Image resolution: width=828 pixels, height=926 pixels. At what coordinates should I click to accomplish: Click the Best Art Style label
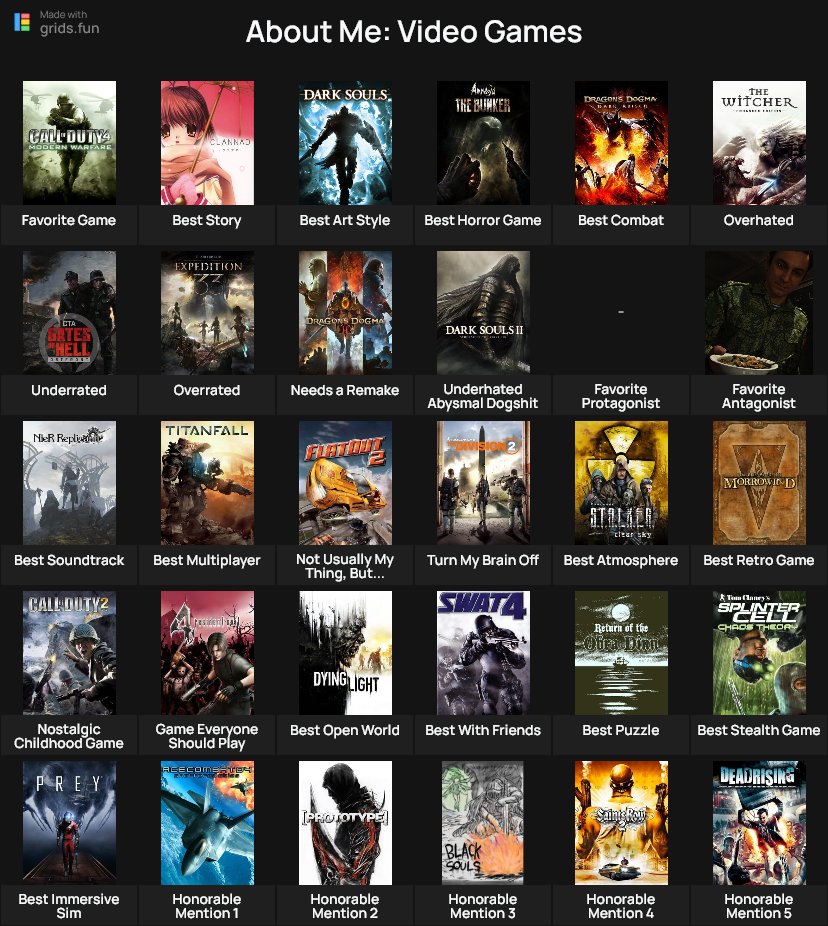point(345,220)
